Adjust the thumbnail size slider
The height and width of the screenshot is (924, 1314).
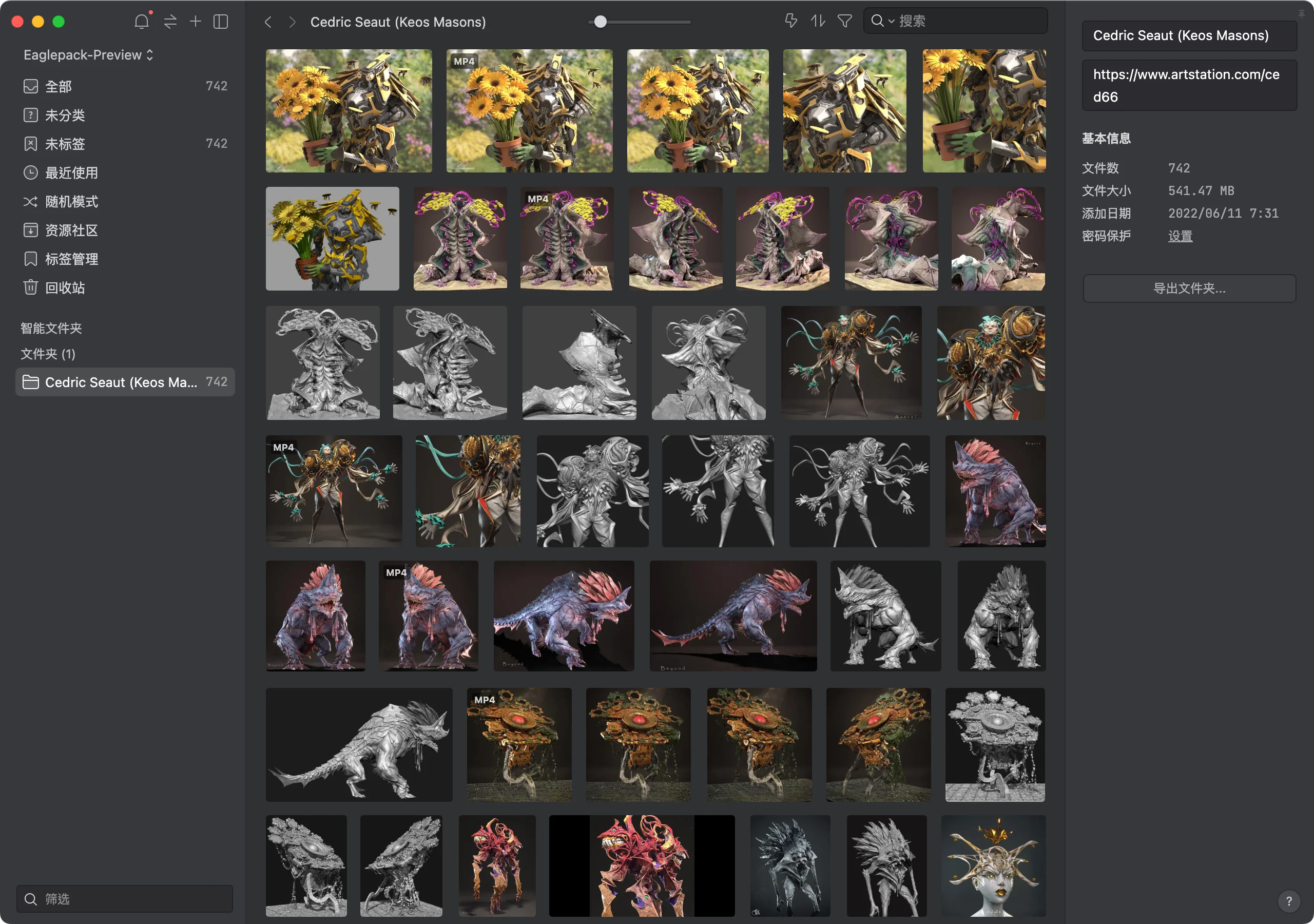tap(601, 22)
